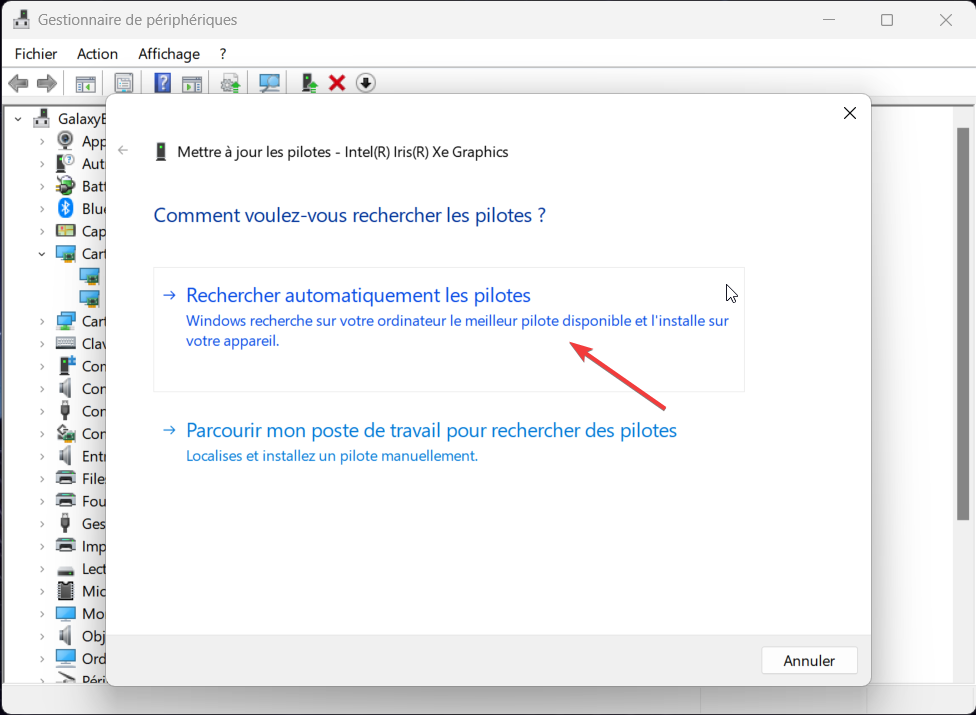Image resolution: width=976 pixels, height=715 pixels.
Task: Click the red X uninstall device icon
Action: click(337, 83)
